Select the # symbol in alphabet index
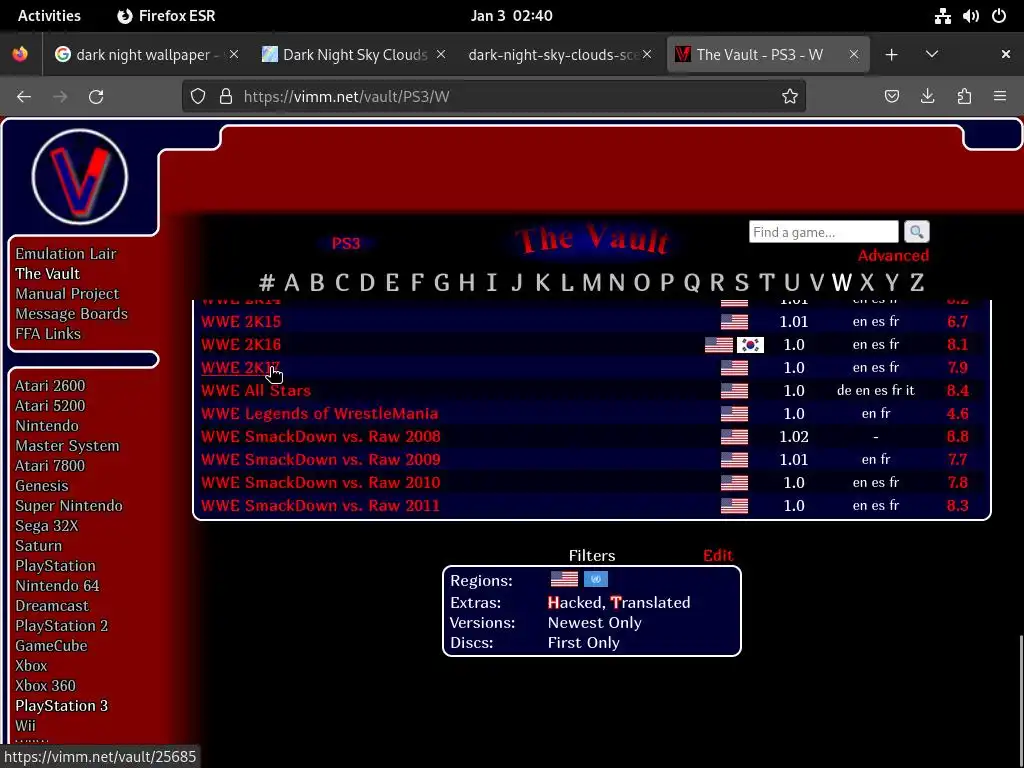Screen dimensions: 1024x768 pyautogui.click(x=266, y=283)
